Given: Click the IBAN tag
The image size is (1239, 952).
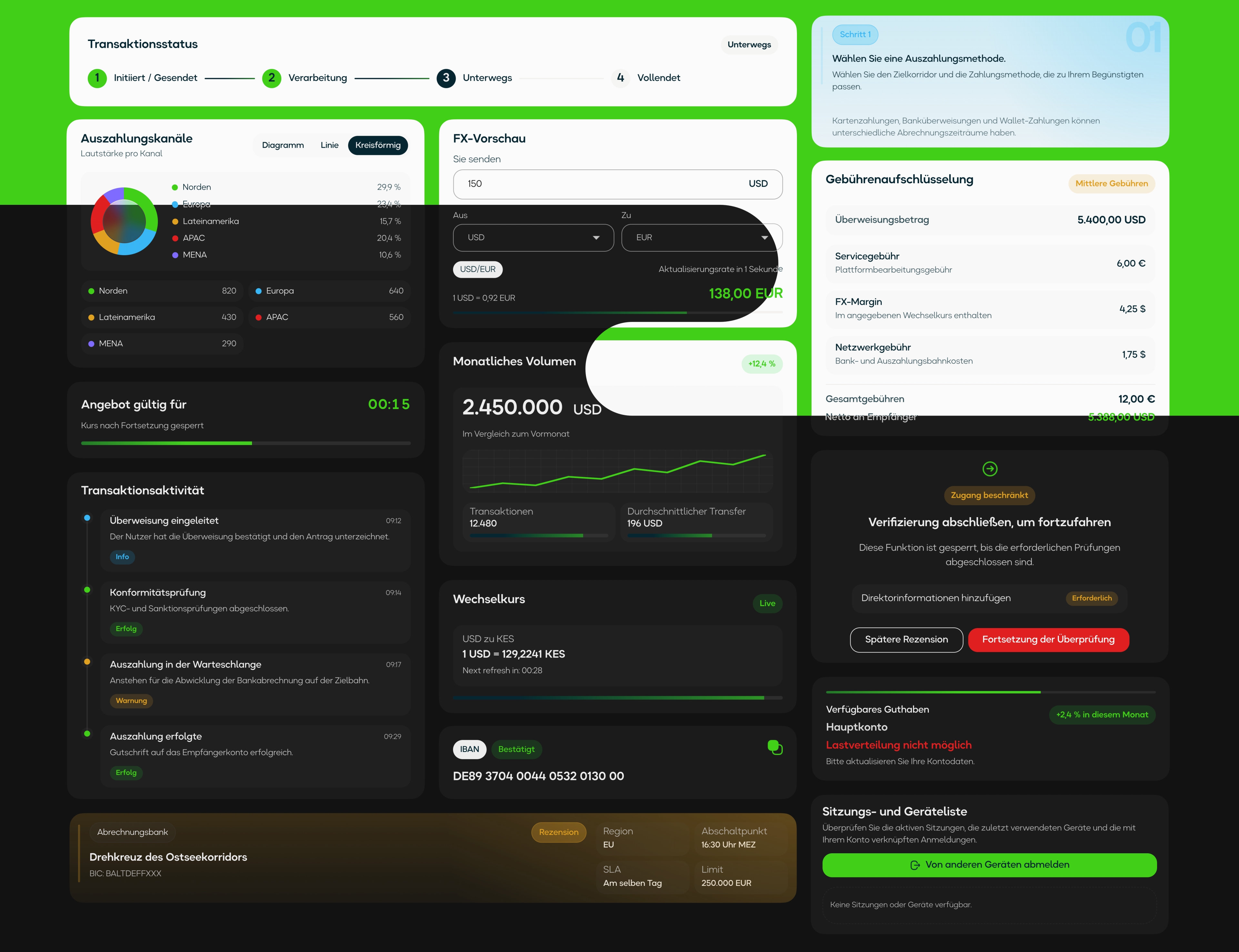Looking at the screenshot, I should point(469,749).
